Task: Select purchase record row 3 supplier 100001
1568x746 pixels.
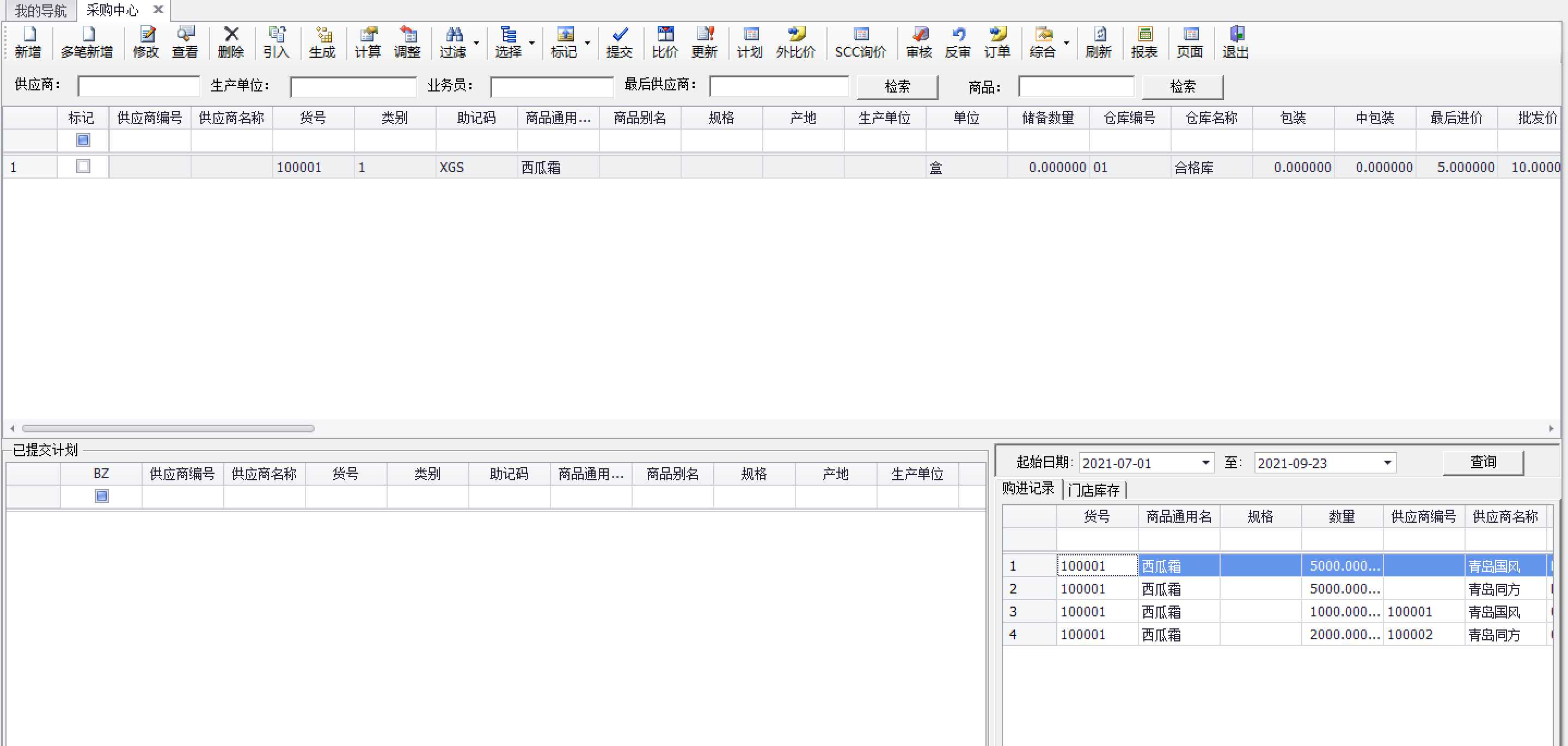Action: tap(1277, 612)
